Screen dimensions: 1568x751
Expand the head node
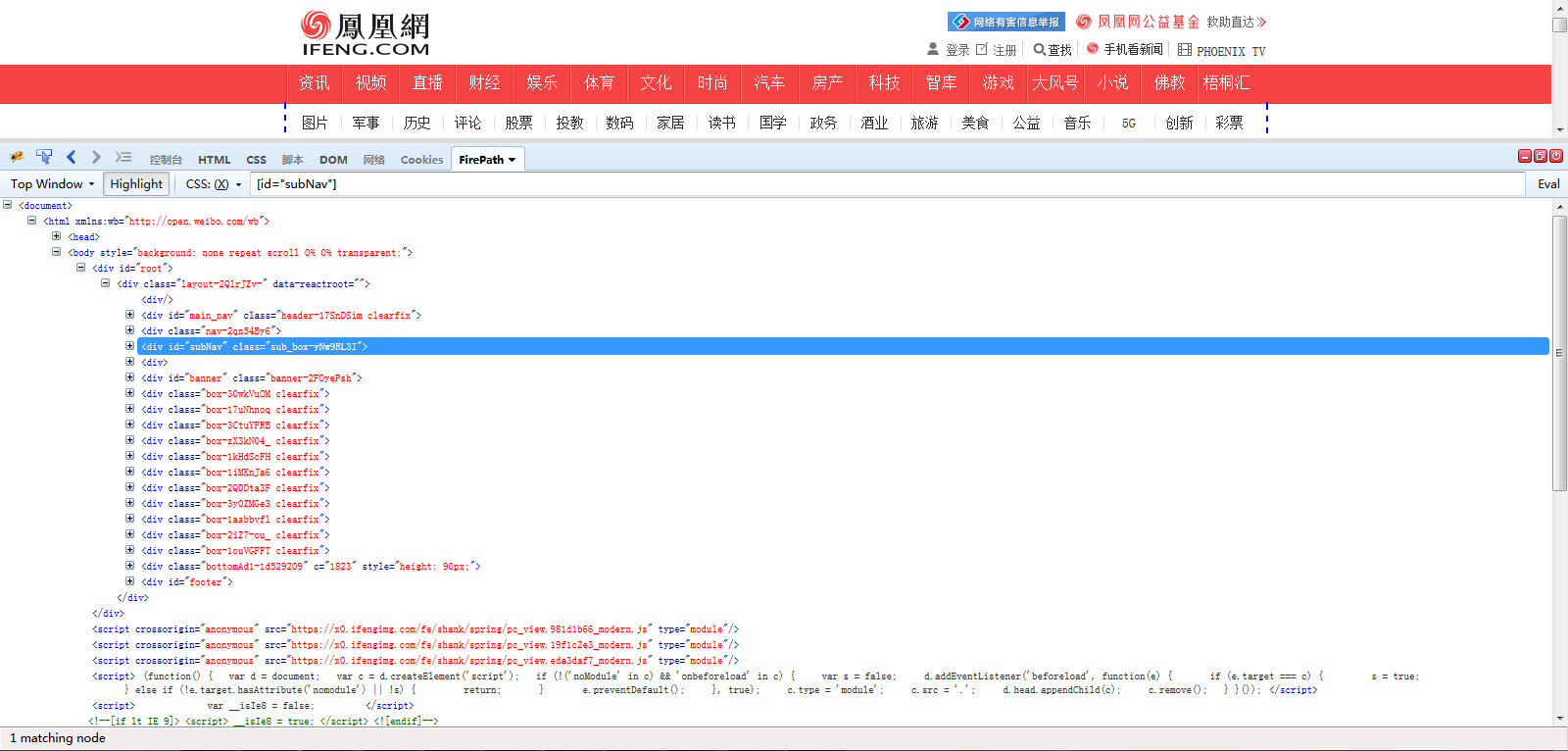(56, 236)
